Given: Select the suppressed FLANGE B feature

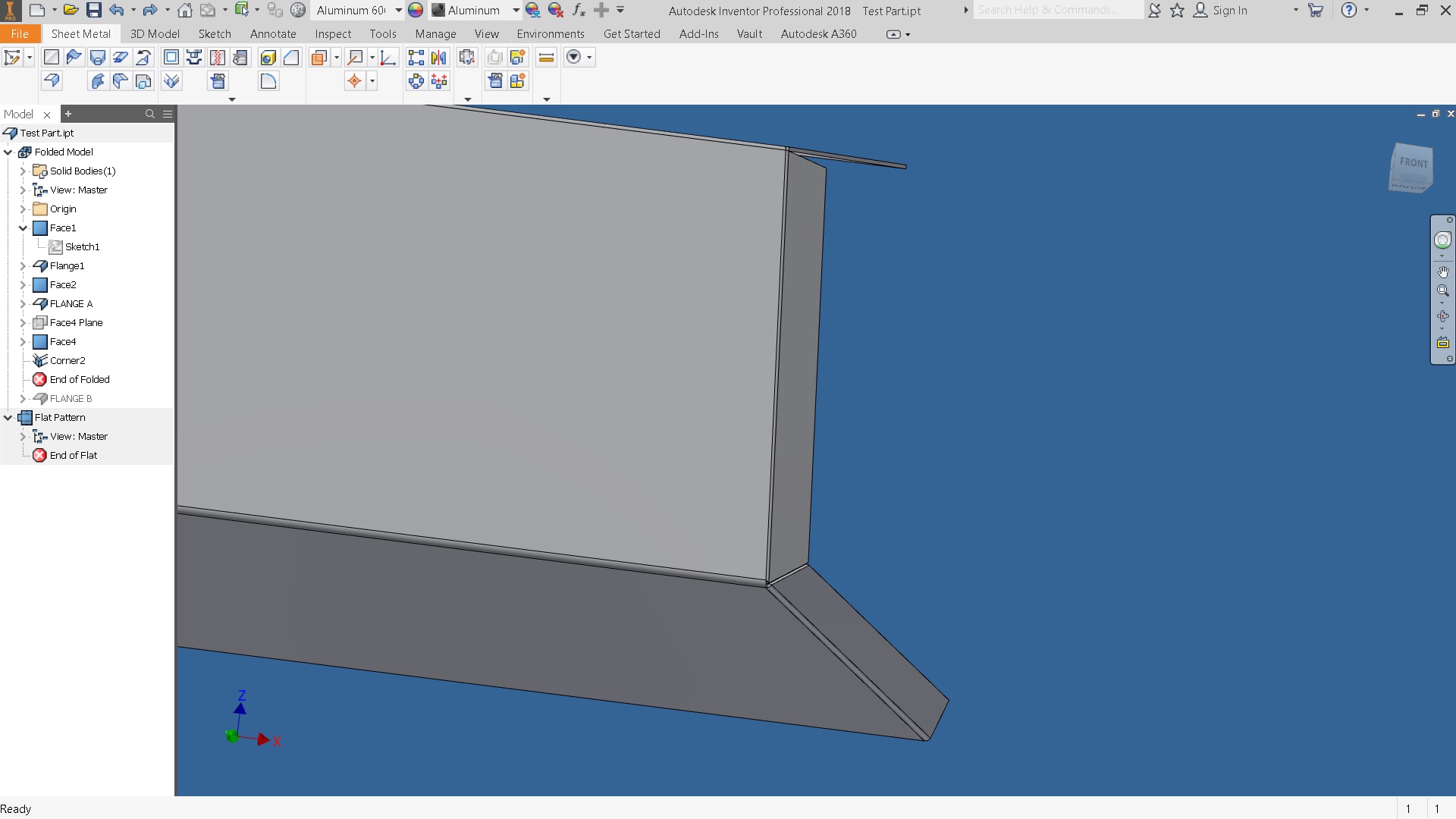Looking at the screenshot, I should [71, 398].
